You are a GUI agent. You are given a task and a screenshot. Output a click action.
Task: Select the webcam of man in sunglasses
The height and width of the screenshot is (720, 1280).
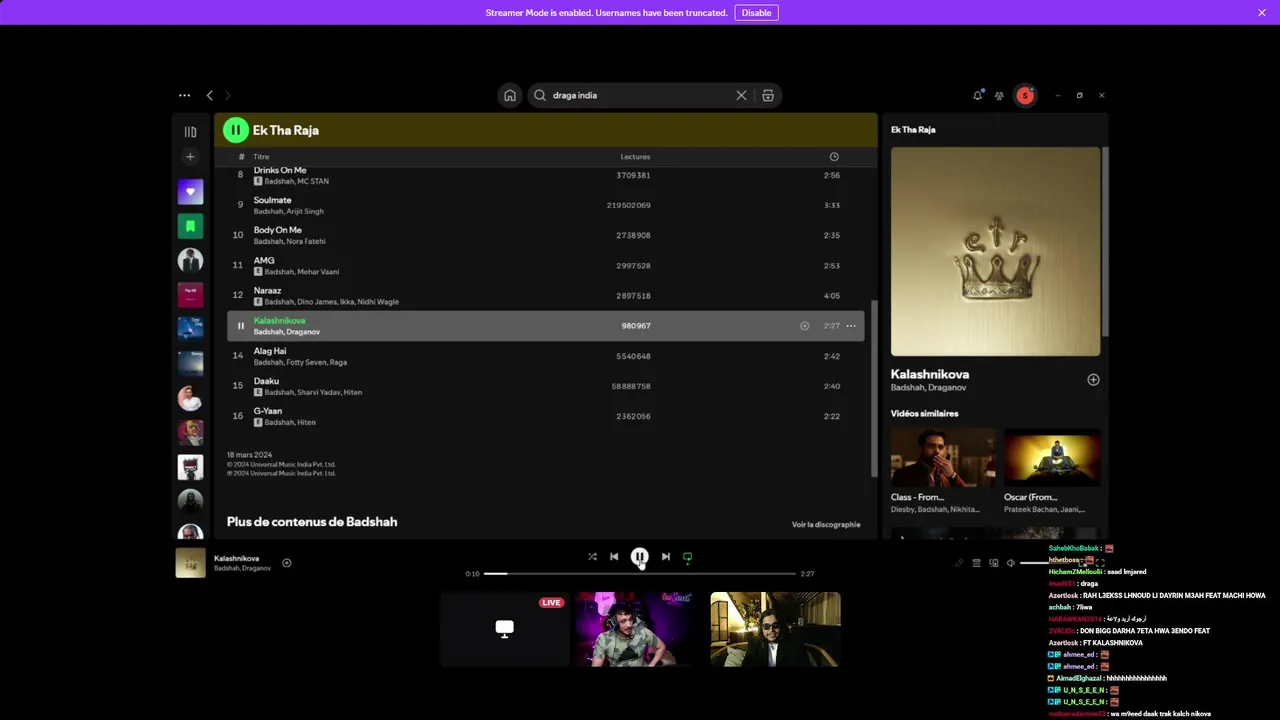pyautogui.click(x=775, y=629)
